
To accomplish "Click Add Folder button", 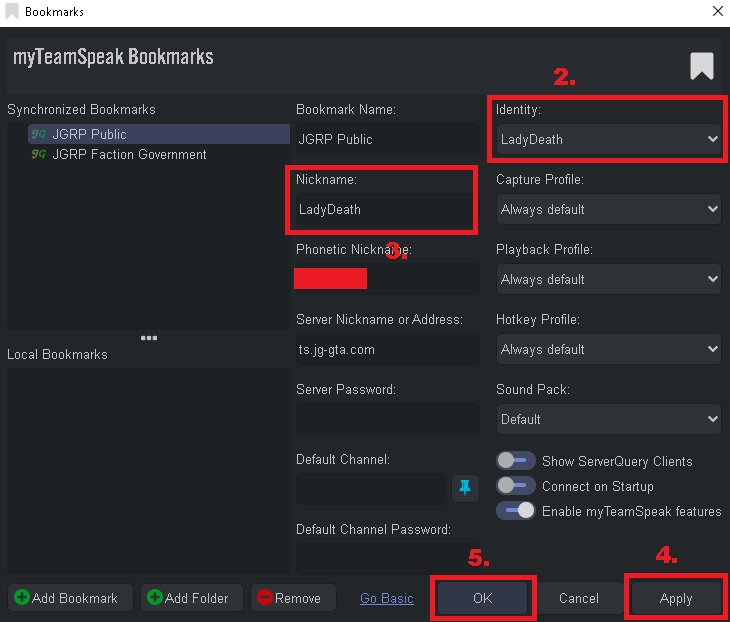I will coord(192,598).
